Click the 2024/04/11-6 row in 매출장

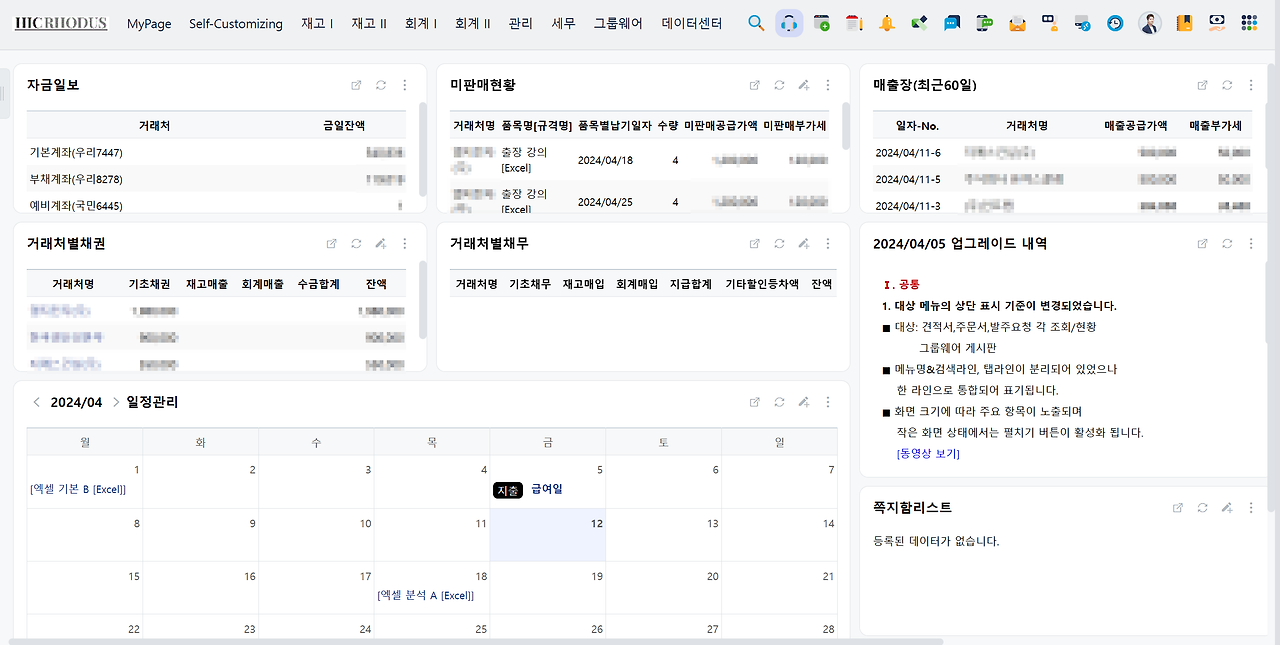1062,152
